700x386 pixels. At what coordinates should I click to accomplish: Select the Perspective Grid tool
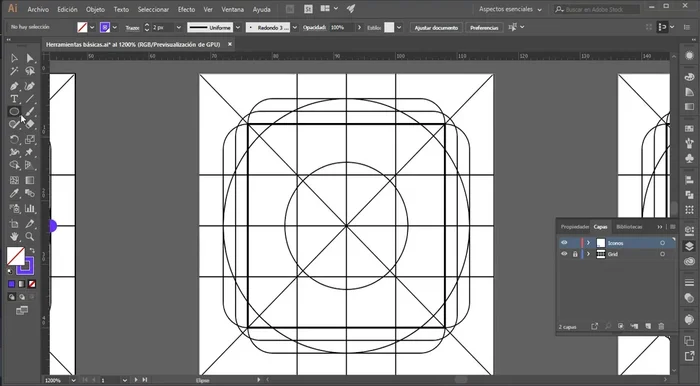click(x=30, y=165)
